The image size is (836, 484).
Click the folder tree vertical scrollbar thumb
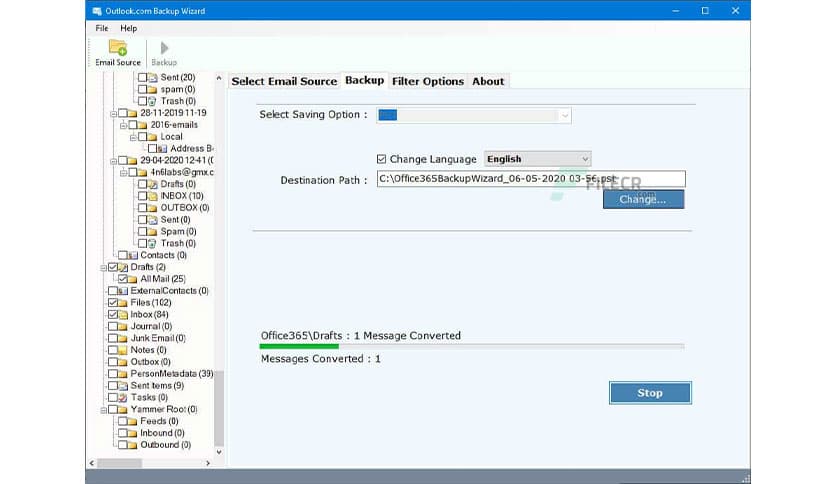pos(219,408)
